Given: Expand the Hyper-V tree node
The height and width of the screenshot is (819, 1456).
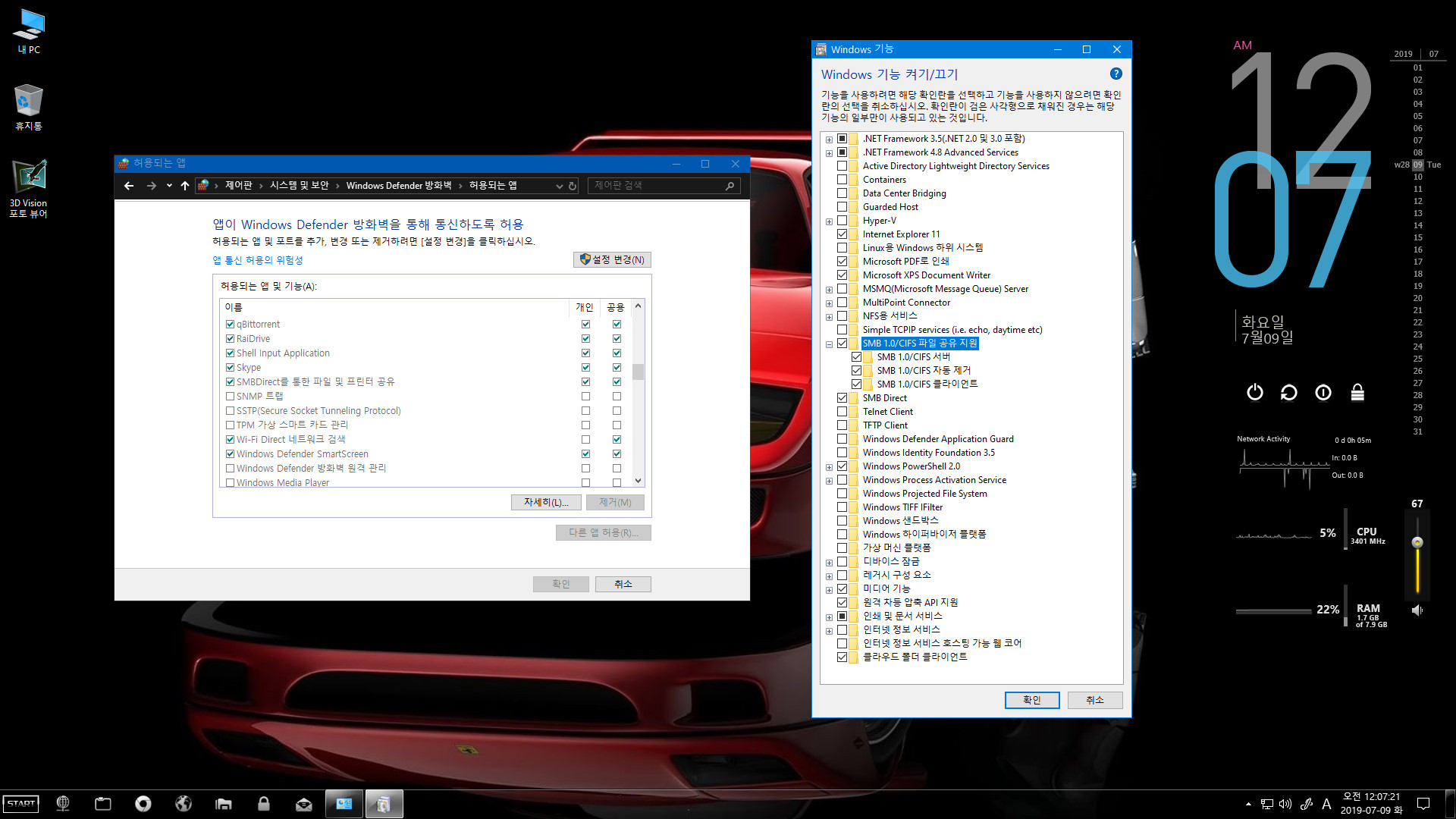Looking at the screenshot, I should (829, 221).
